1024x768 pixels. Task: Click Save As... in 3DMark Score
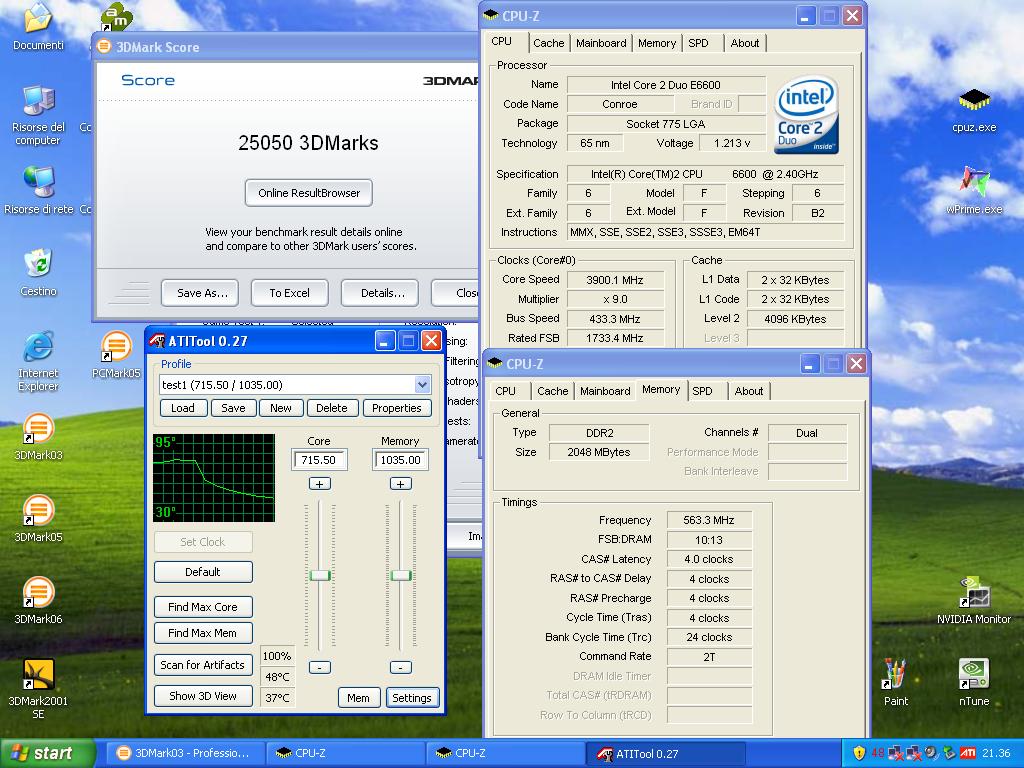point(200,293)
